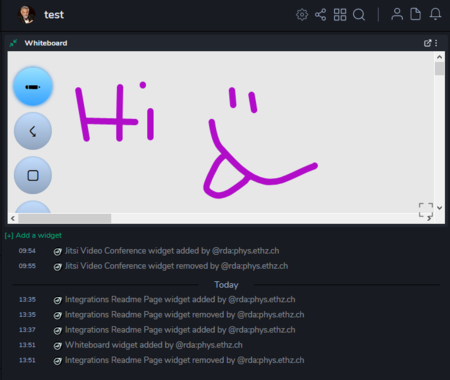Toggle whiteboard fullscreen mode

pos(426,210)
